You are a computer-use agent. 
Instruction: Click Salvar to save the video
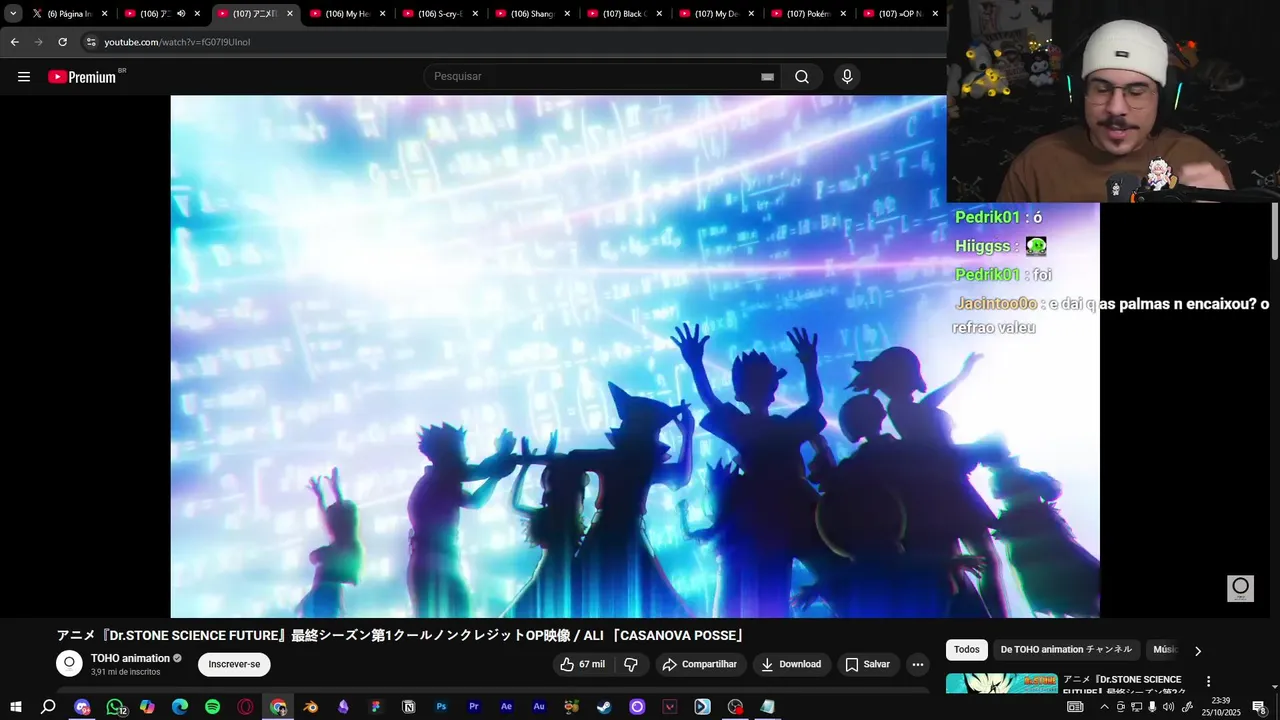click(x=867, y=664)
